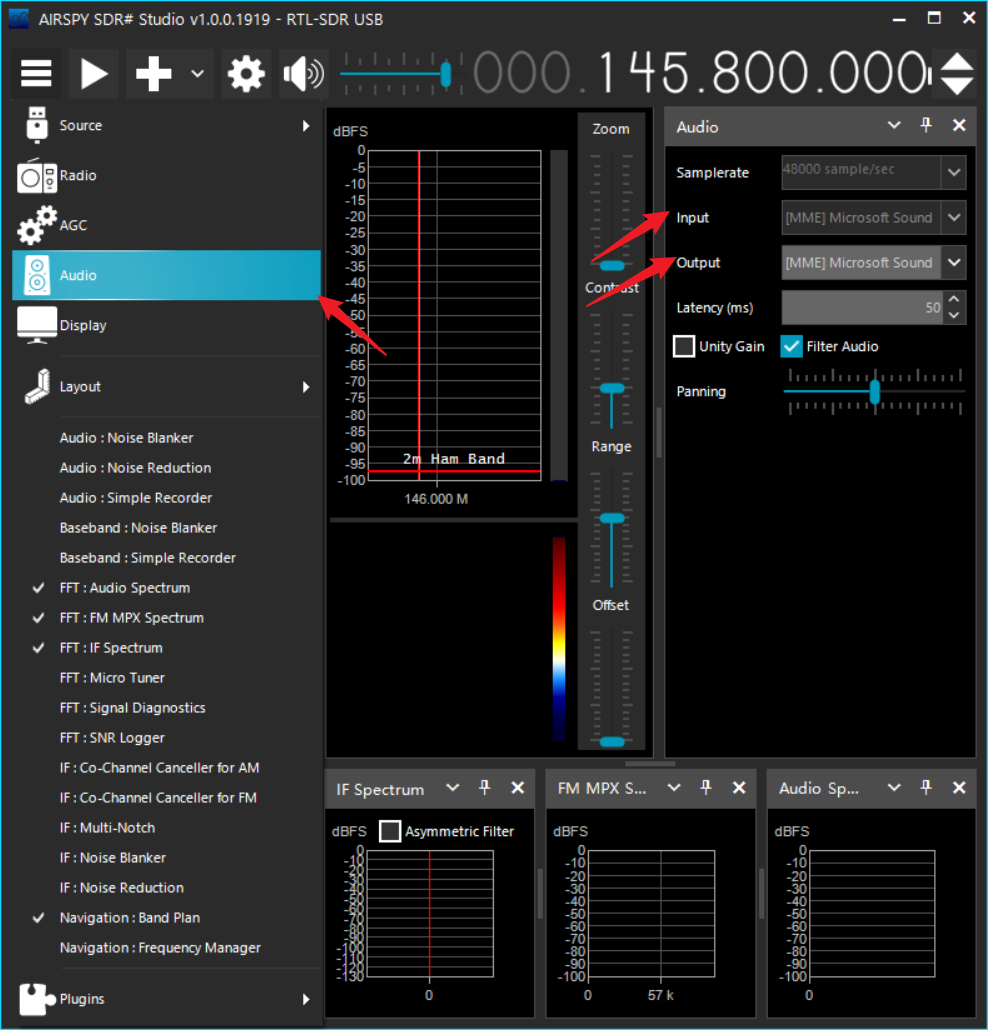This screenshot has height=1030, width=988.
Task: Pin the Audio panel
Action: 926,126
